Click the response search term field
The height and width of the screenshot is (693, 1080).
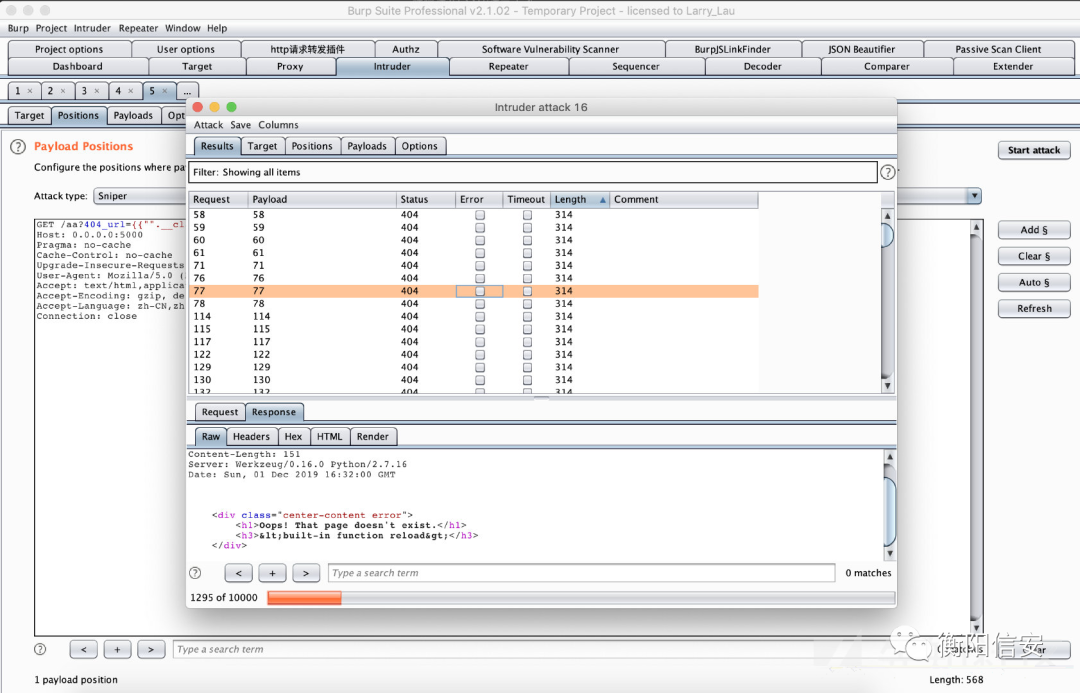[x=581, y=572]
